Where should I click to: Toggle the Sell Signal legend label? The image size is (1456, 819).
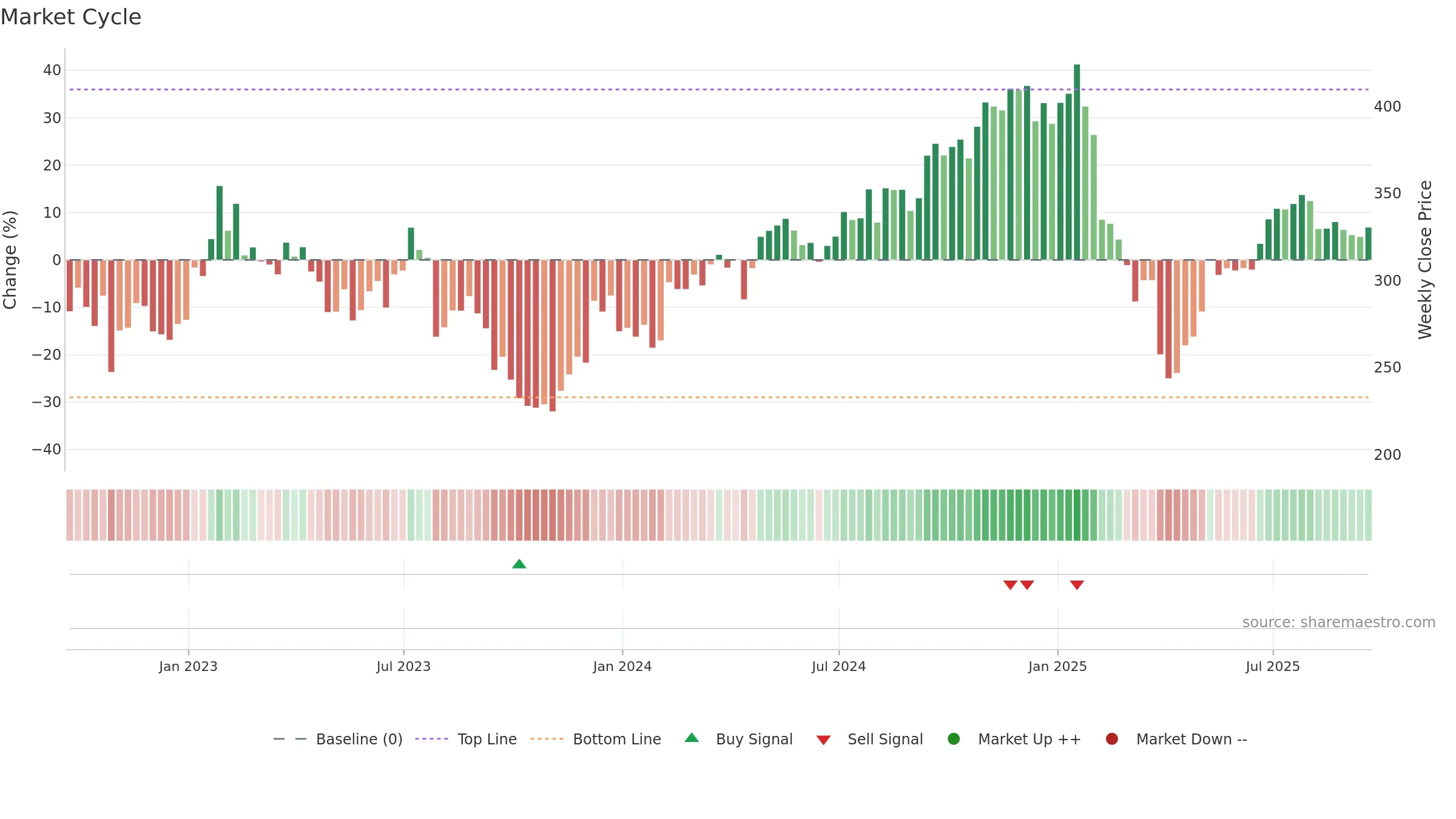885,739
